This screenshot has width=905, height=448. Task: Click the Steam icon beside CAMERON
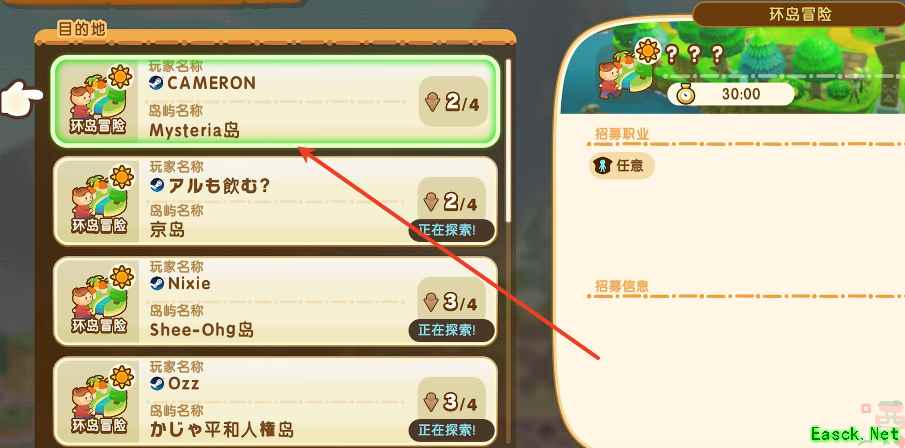[156, 83]
